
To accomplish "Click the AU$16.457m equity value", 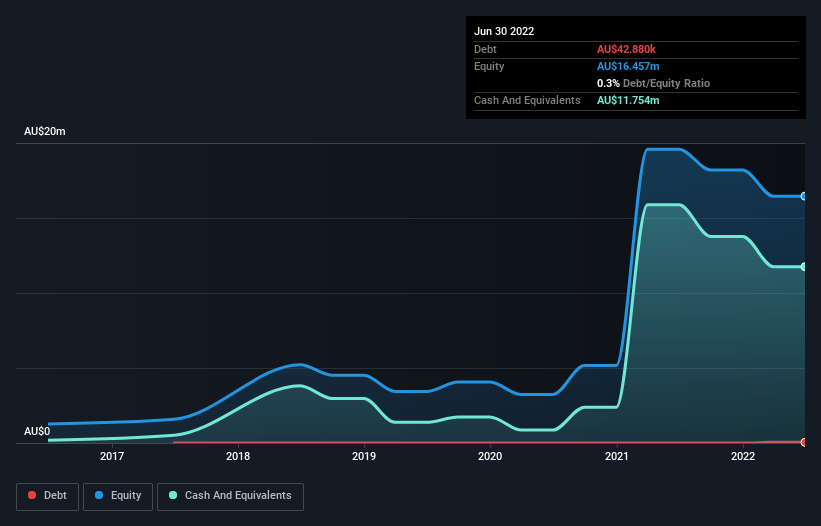I will click(x=628, y=66).
